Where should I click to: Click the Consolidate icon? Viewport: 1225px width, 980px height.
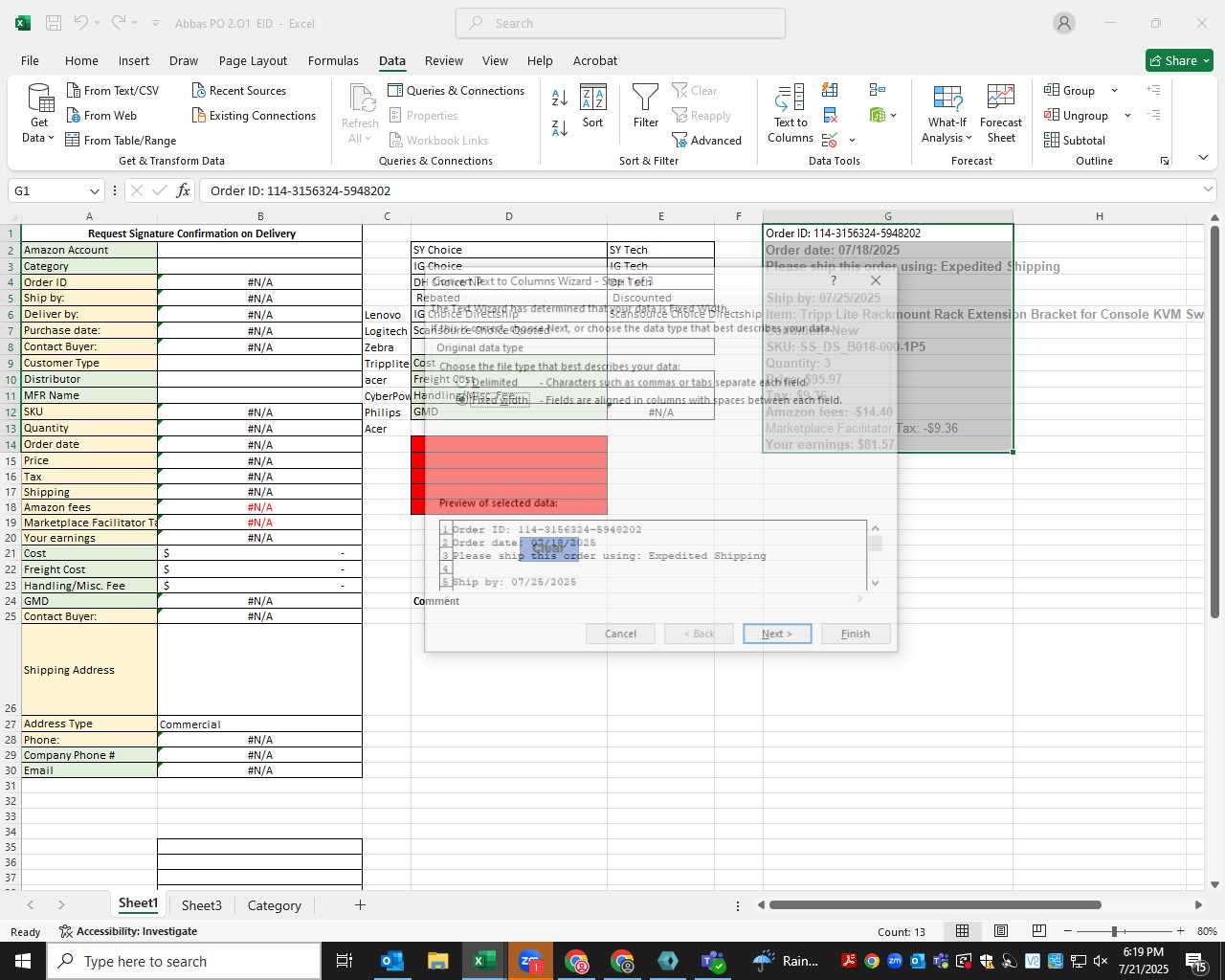pos(878,90)
